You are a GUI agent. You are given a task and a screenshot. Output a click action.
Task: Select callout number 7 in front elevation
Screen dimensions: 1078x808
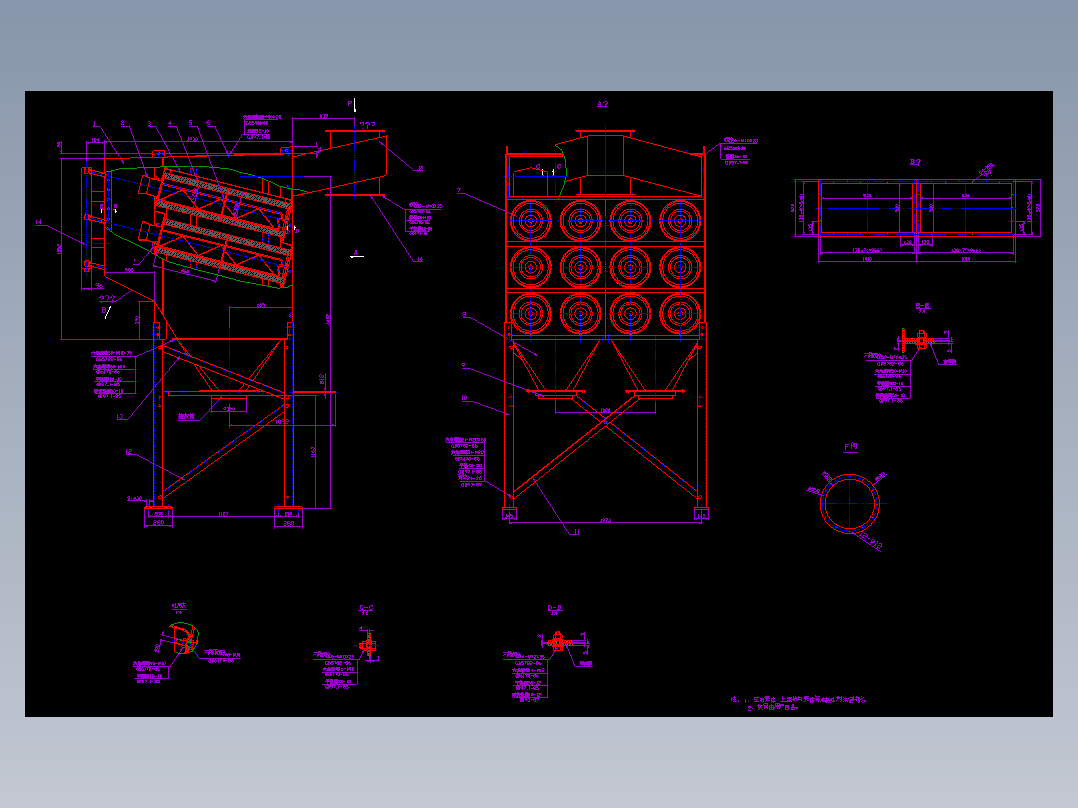click(459, 190)
